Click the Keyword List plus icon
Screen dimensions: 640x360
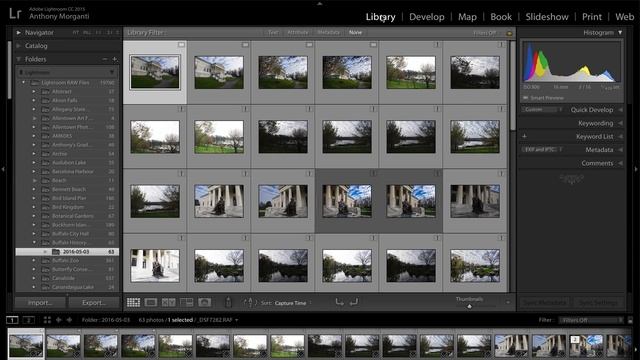[x=524, y=136]
